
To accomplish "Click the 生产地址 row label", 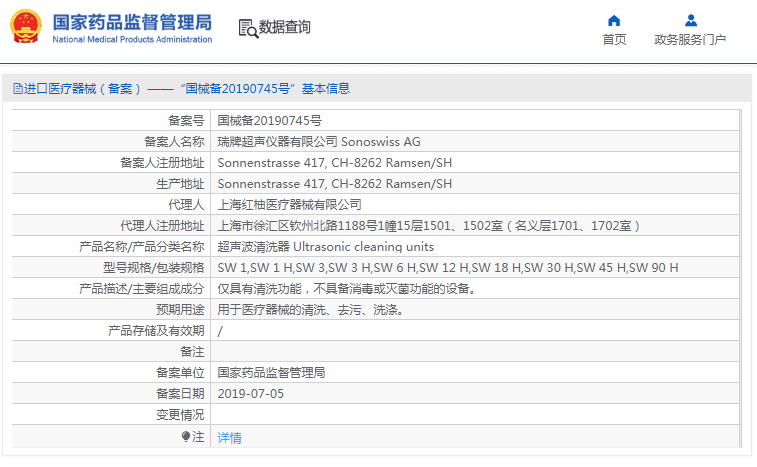I will 180,184.
